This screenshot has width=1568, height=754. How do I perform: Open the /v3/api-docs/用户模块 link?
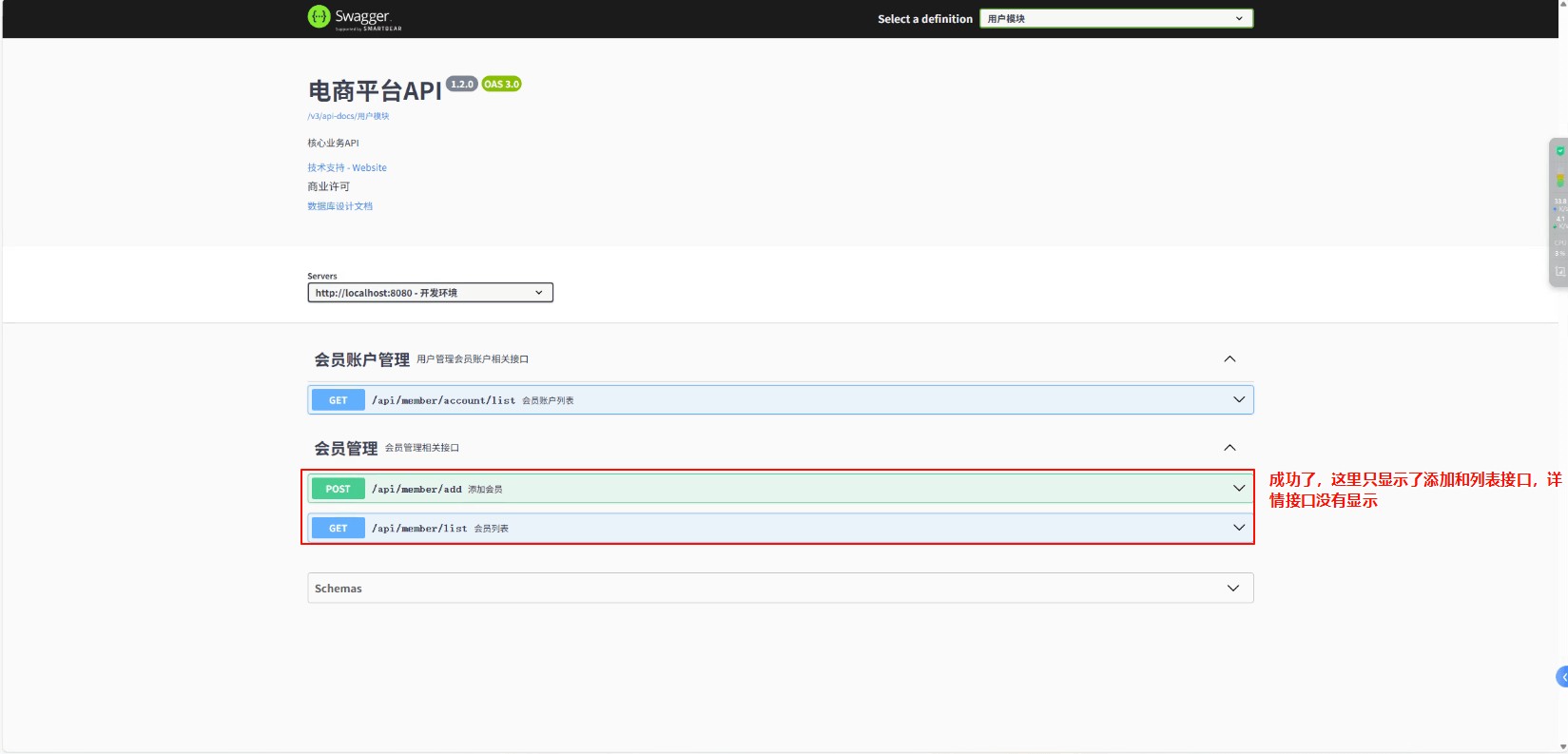click(348, 116)
